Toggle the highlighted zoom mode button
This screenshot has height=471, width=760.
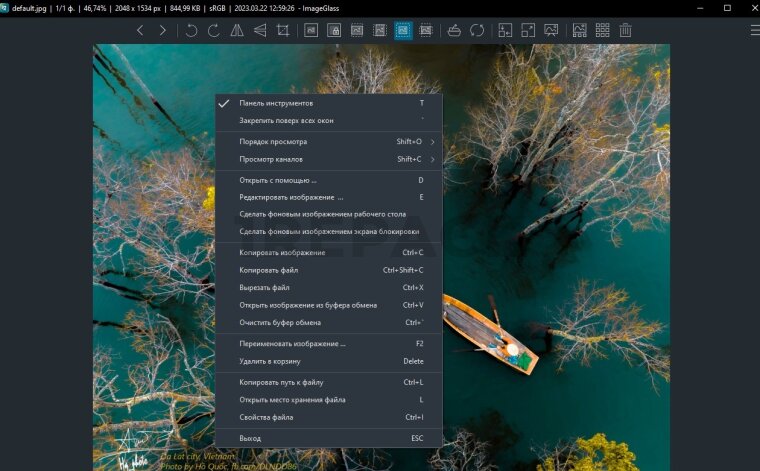coord(403,30)
